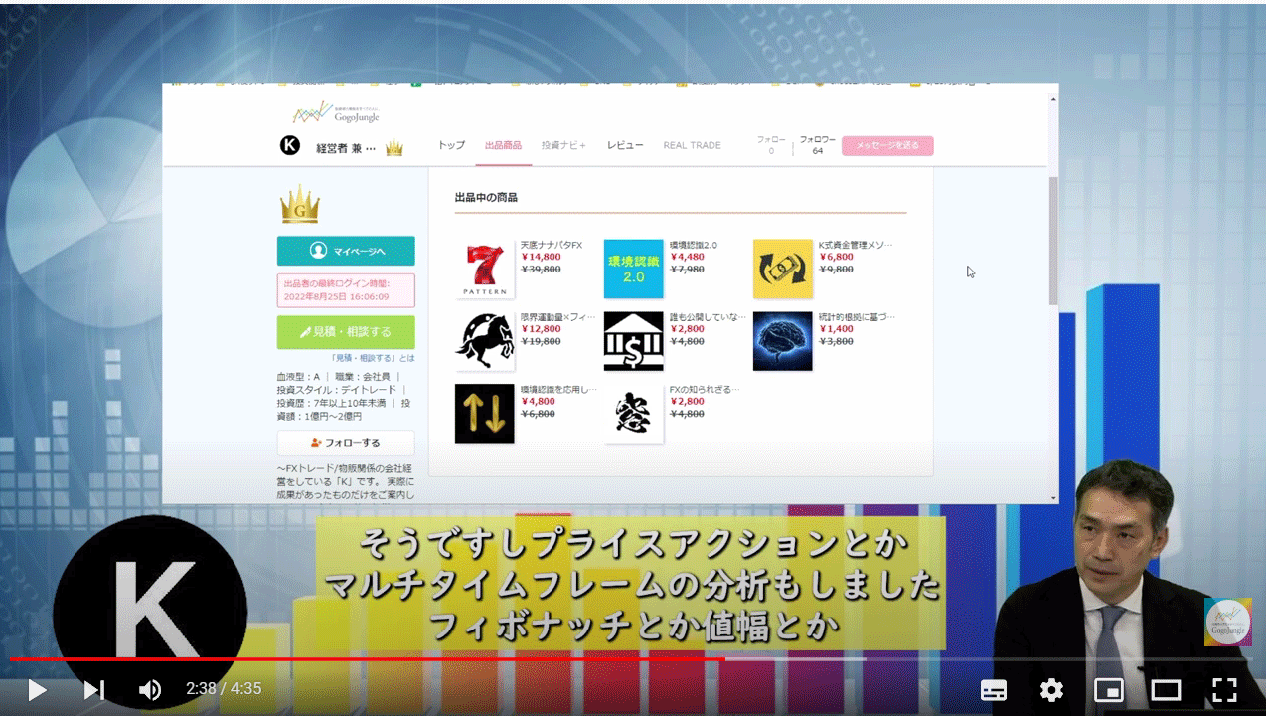The width and height of the screenshot is (1266, 716).
Task: Open the horse icon product thumbnail
Action: (x=484, y=341)
